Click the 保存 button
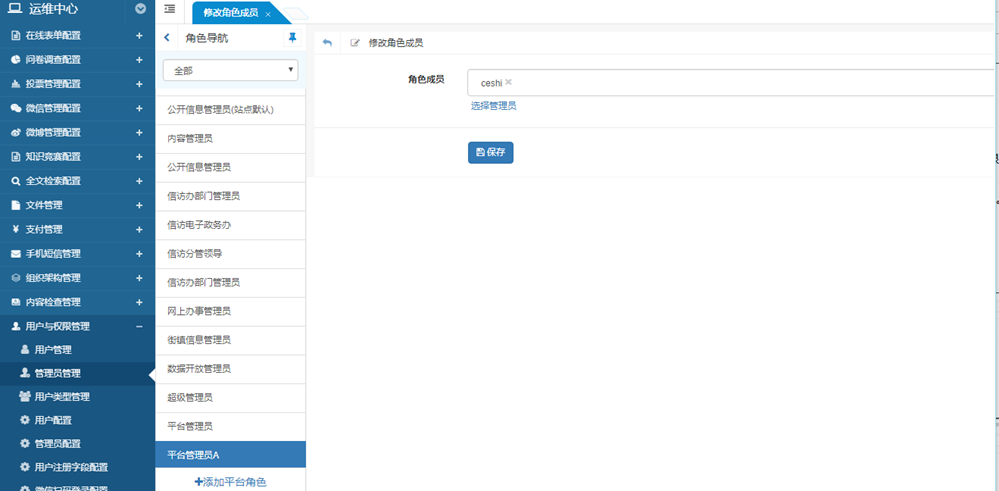The height and width of the screenshot is (491, 999). (490, 152)
